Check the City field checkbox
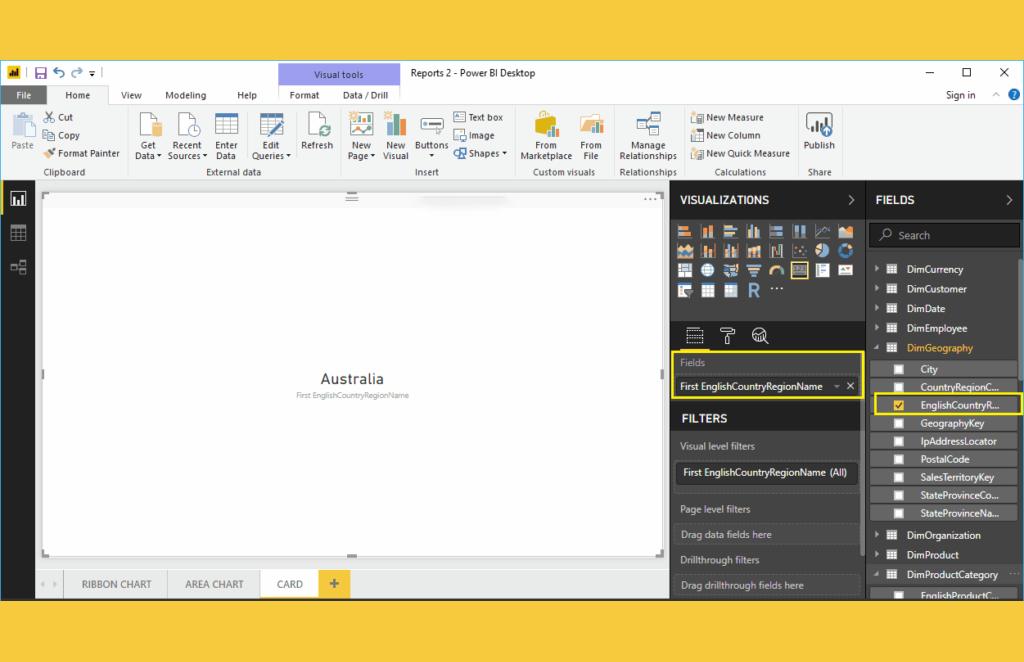Viewport: 1024px width, 662px height. [x=898, y=369]
